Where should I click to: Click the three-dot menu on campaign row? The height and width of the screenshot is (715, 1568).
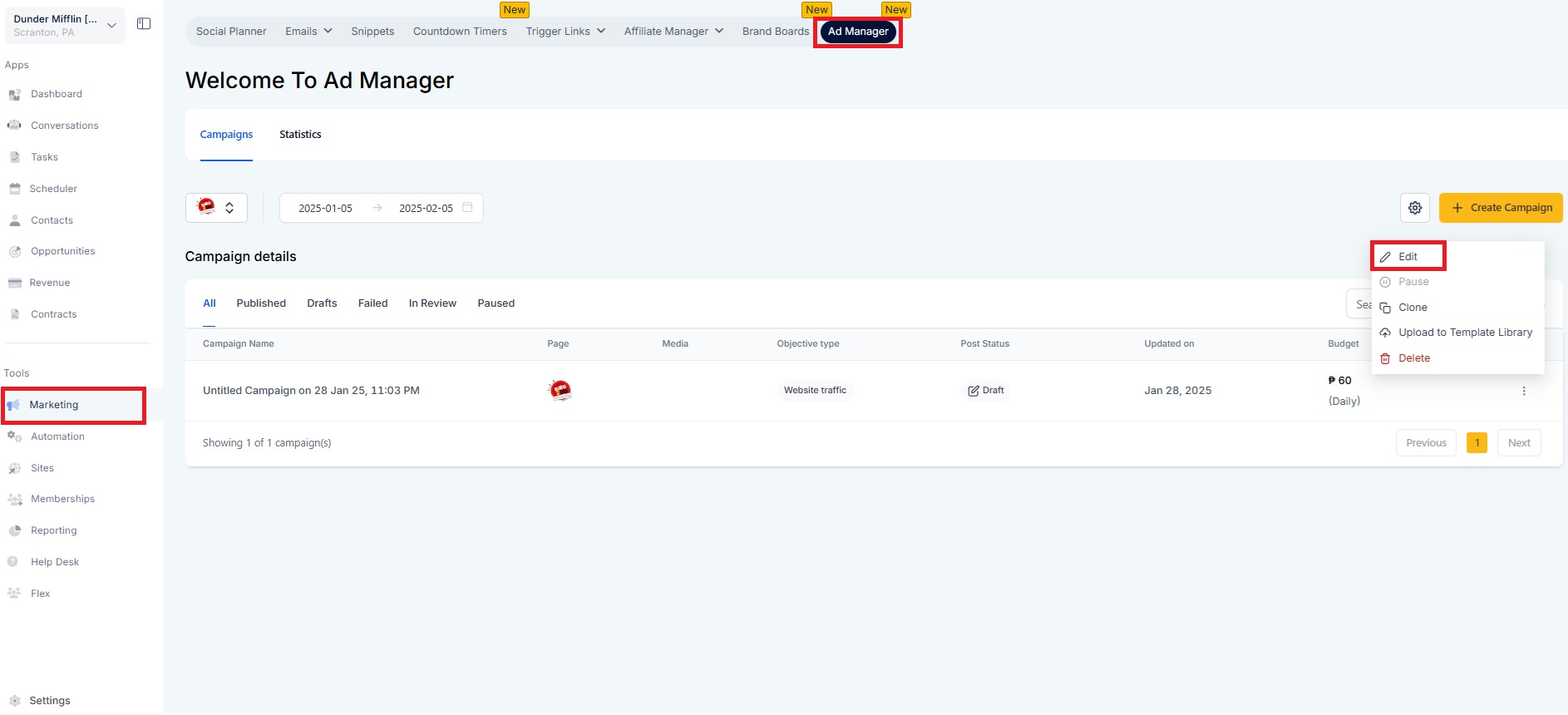(1524, 391)
